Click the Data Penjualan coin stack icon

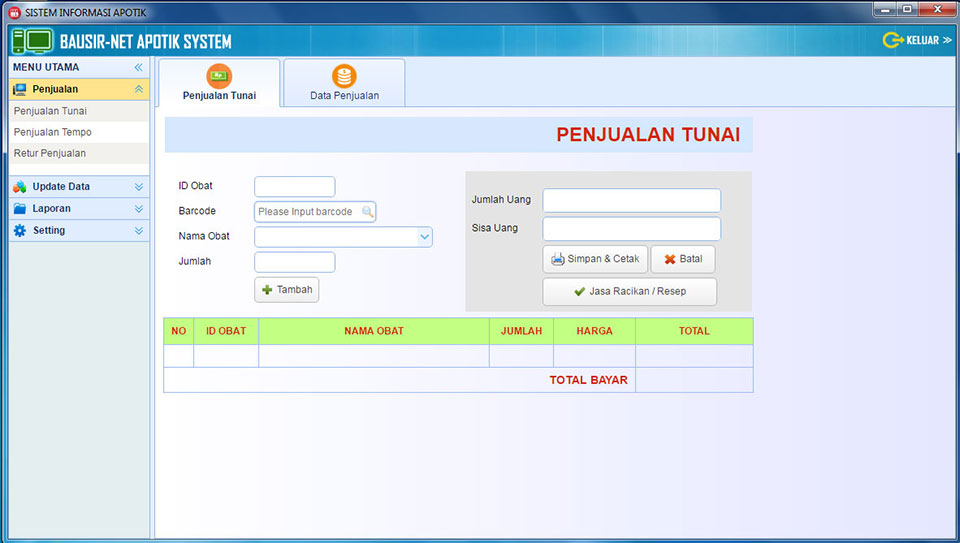pyautogui.click(x=344, y=76)
